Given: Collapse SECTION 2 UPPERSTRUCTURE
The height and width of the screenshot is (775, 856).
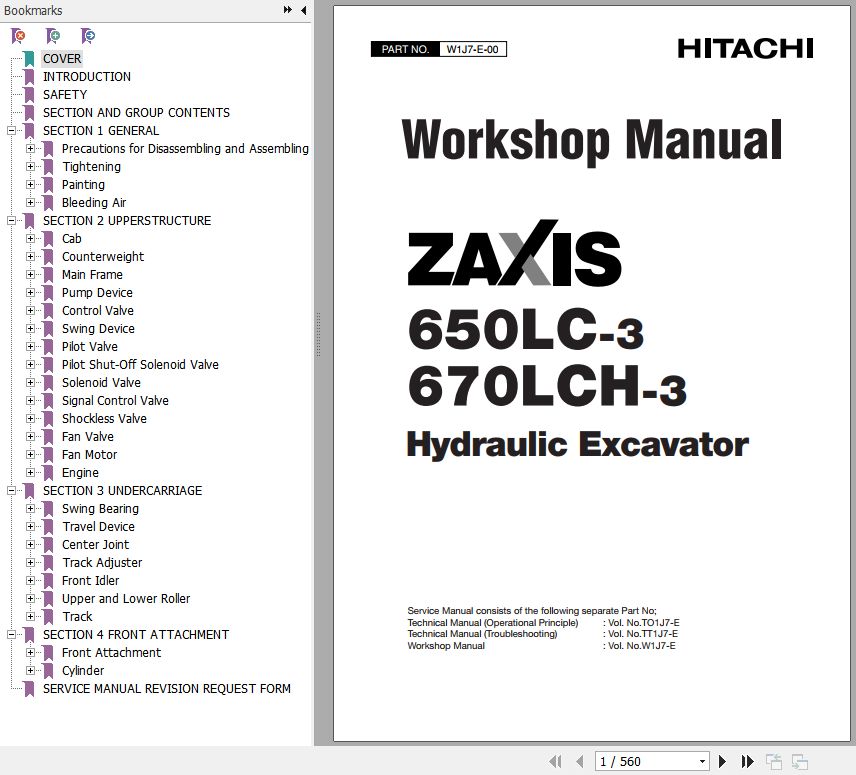Looking at the screenshot, I should (11, 220).
